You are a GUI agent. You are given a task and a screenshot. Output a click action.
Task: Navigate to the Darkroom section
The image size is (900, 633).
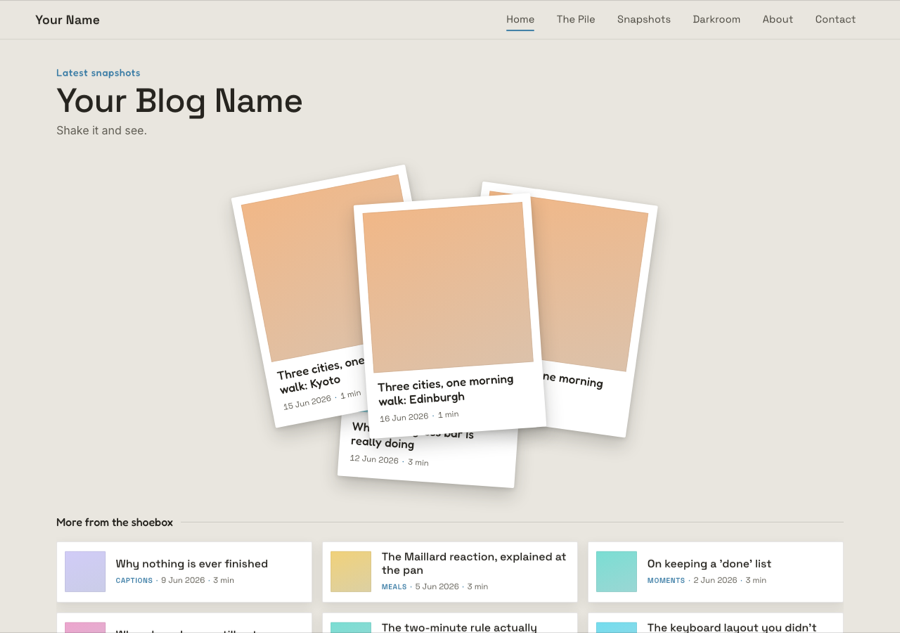[x=716, y=20]
